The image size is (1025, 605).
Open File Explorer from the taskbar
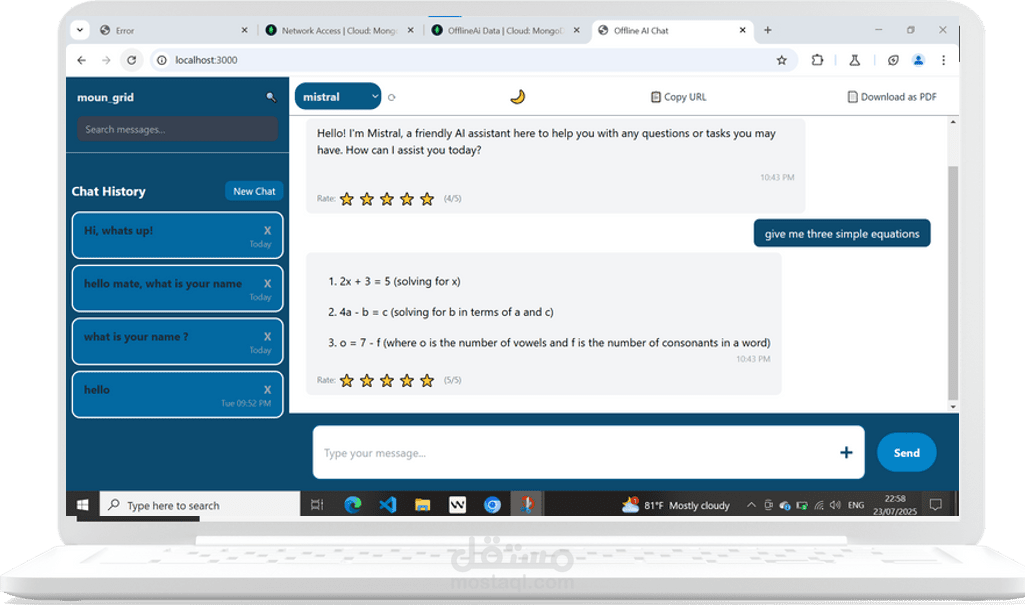(x=422, y=505)
